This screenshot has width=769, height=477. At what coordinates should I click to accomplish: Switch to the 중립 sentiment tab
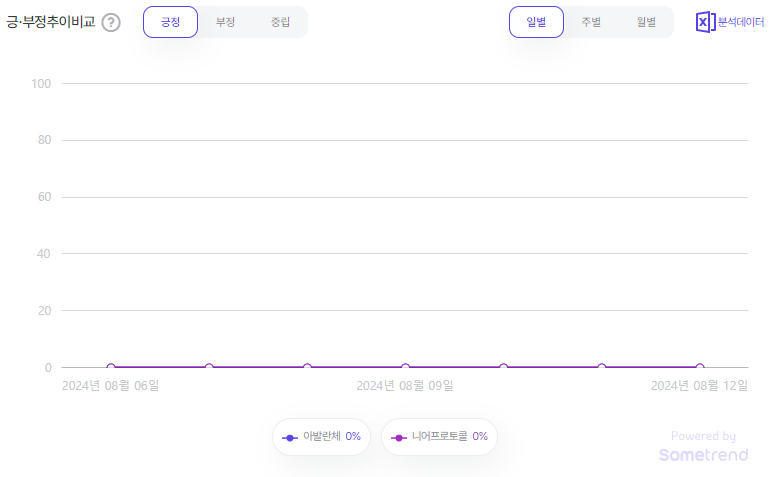pyautogui.click(x=280, y=22)
